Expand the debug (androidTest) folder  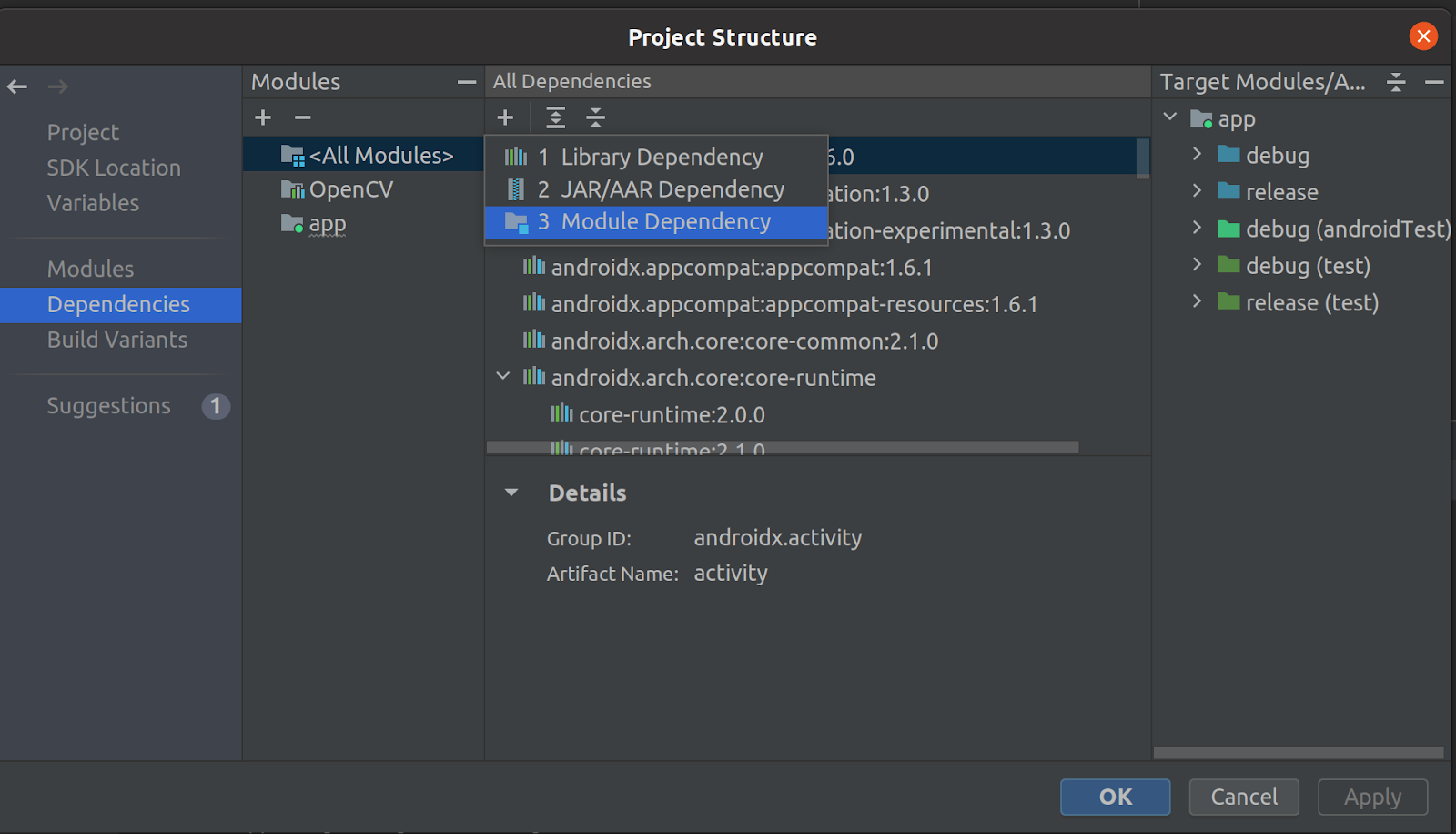pos(1197,229)
